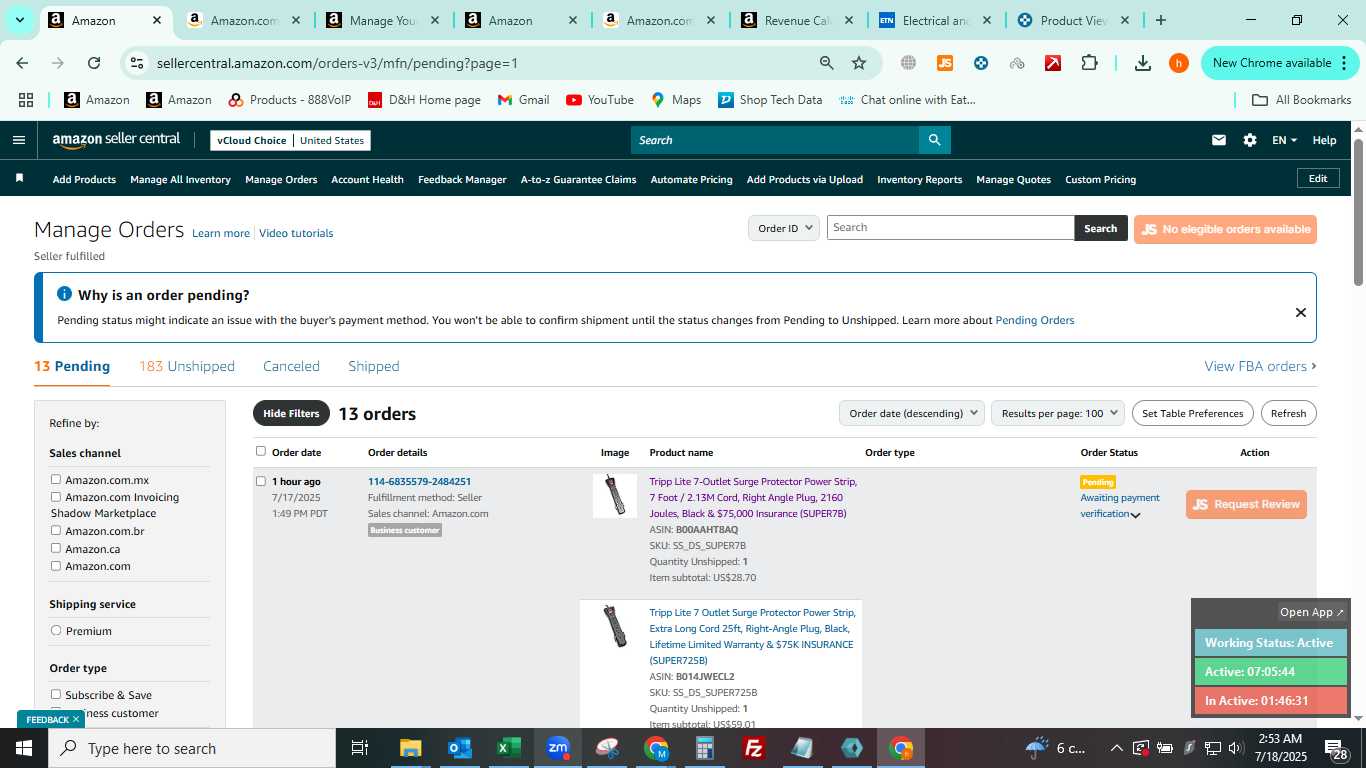Click the SUPER7B product thumbnail image
This screenshot has height=768, width=1366.
(615, 496)
